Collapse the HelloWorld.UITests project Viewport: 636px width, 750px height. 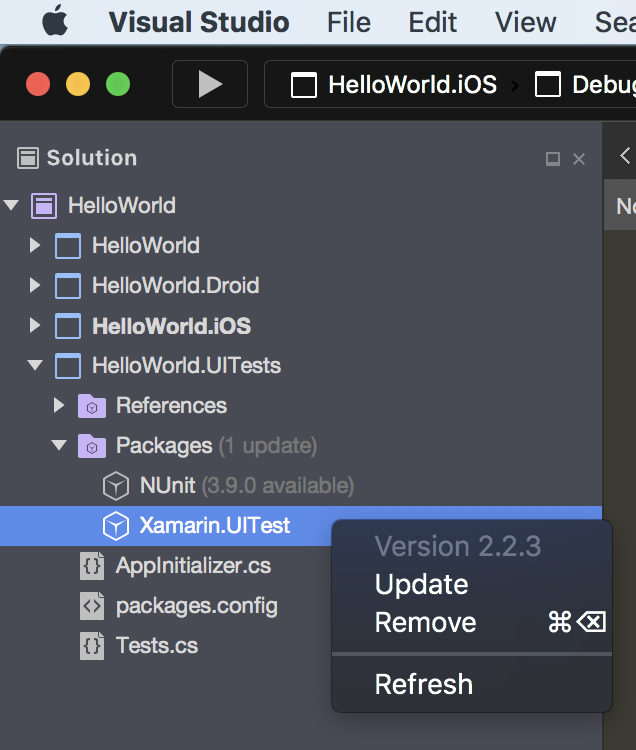pos(35,365)
